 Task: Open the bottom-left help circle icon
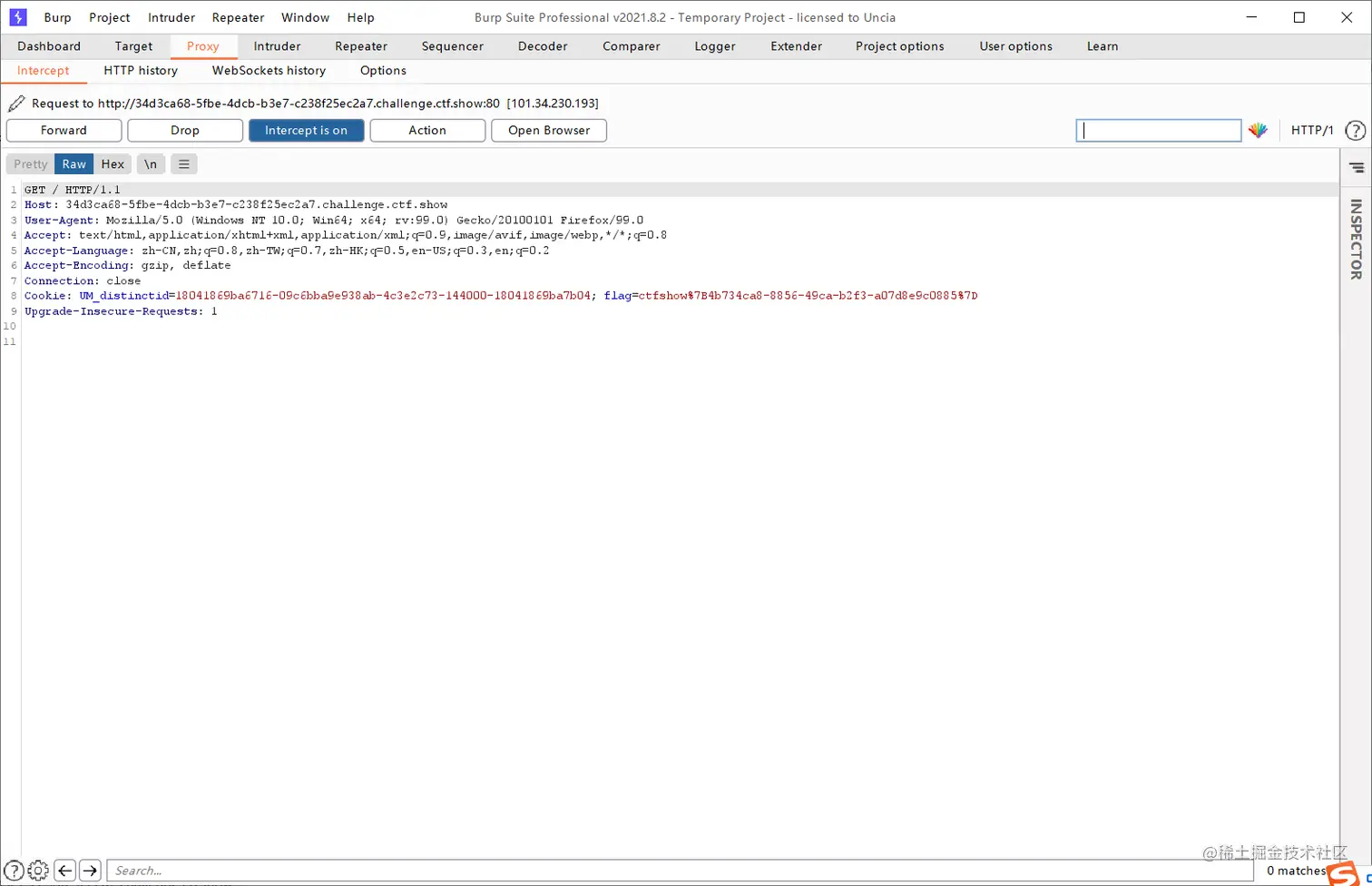14,871
